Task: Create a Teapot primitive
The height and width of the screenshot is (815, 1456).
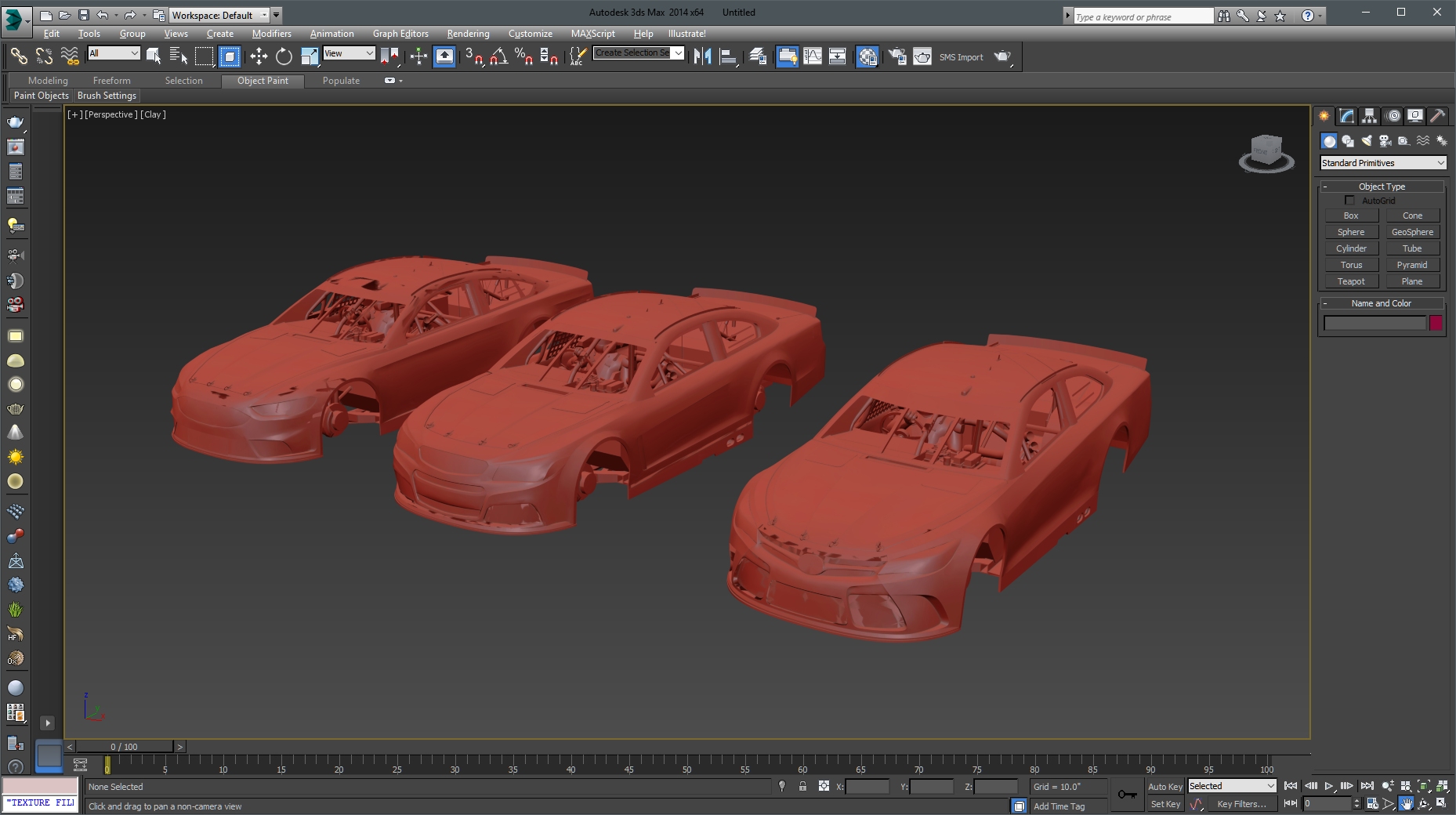Action: (1351, 281)
